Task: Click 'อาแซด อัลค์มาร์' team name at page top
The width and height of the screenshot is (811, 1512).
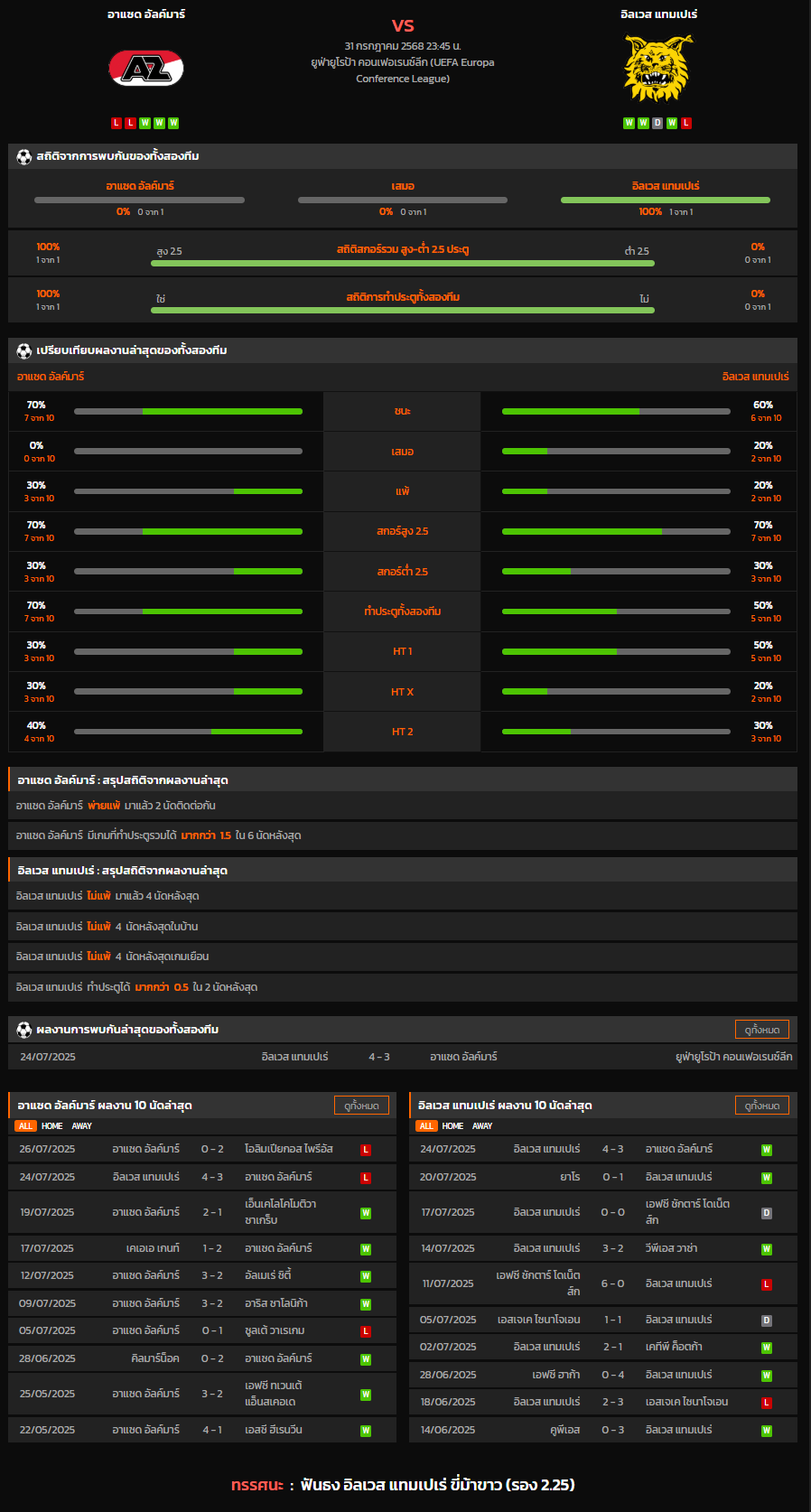Action: tap(146, 14)
